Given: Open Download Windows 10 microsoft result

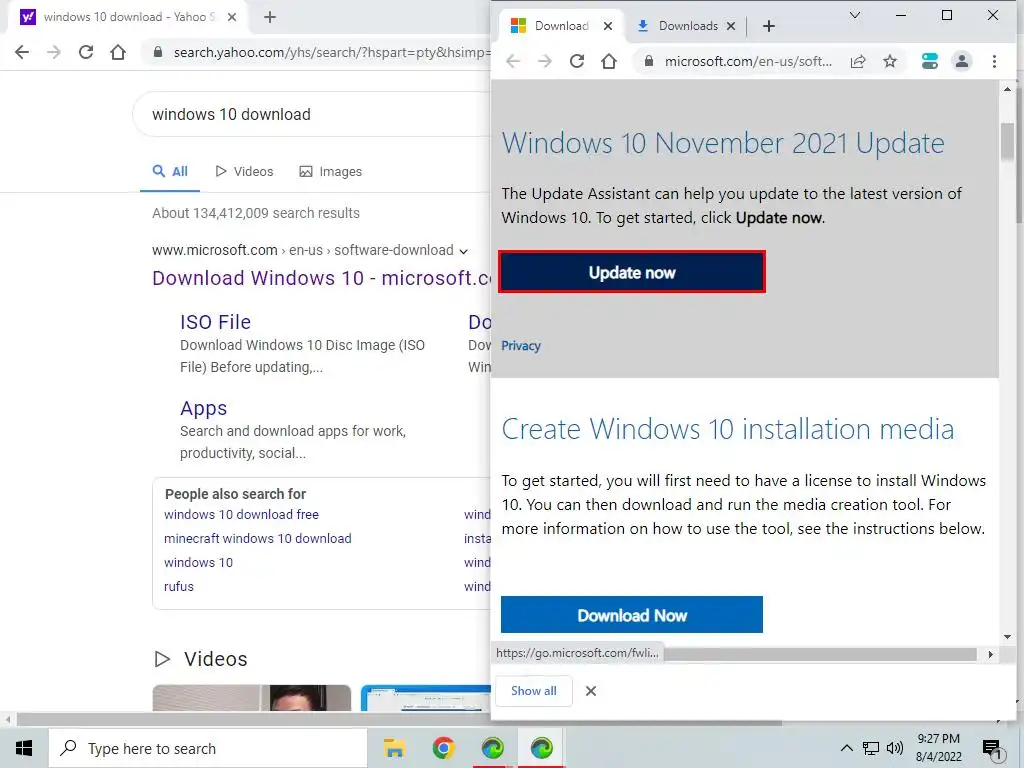Looking at the screenshot, I should [321, 278].
